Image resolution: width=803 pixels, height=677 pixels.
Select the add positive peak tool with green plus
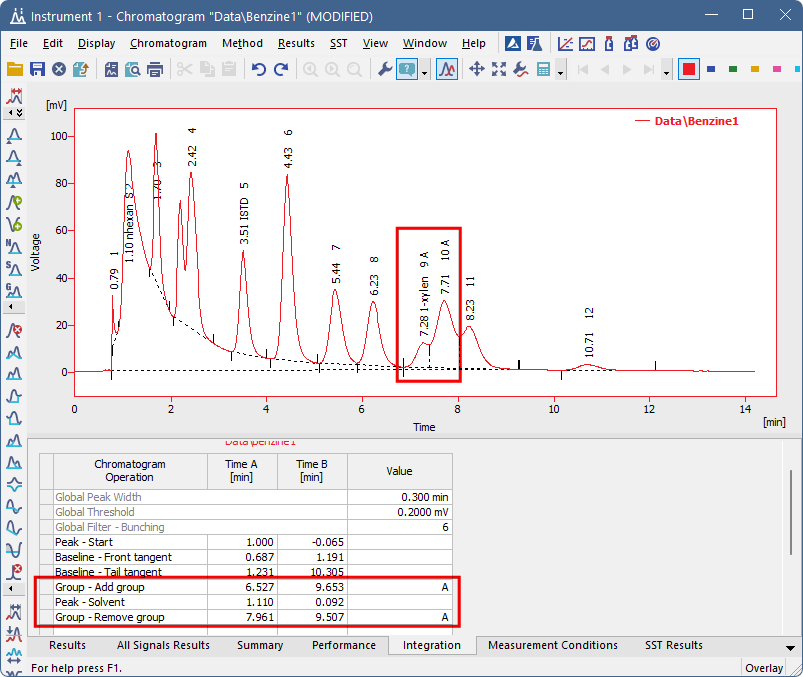point(14,202)
